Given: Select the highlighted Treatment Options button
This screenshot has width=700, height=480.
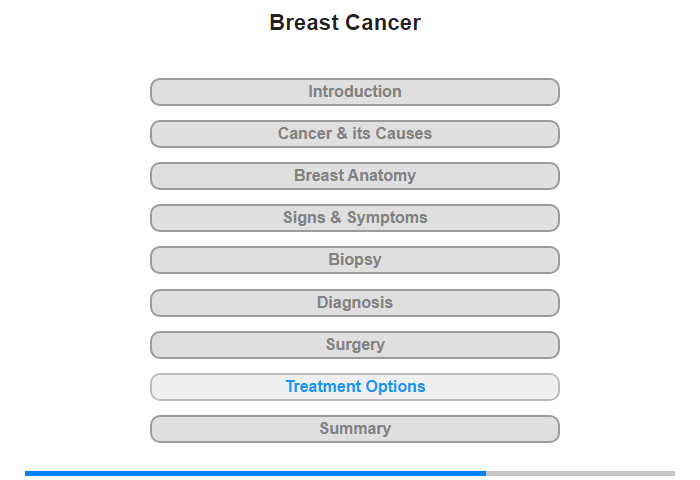Looking at the screenshot, I should [x=354, y=387].
